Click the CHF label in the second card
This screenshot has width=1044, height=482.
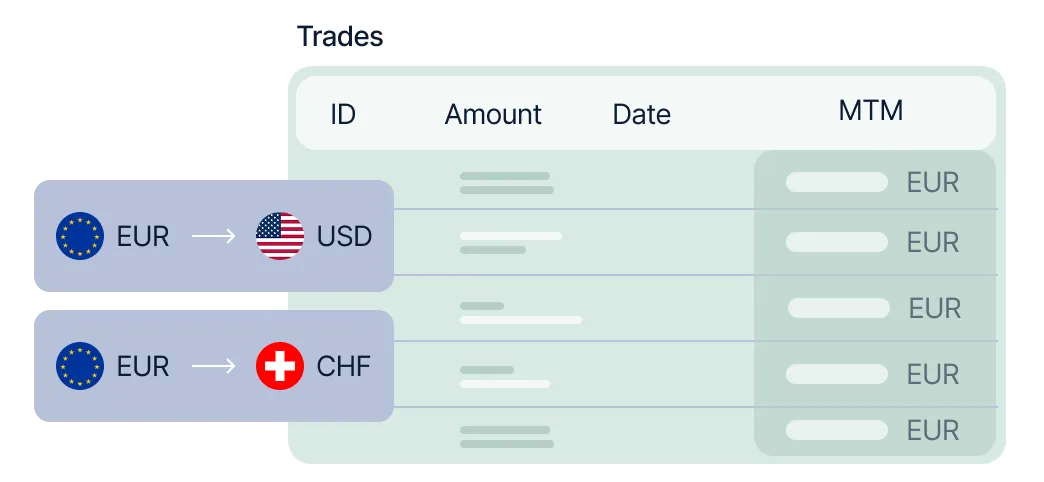(x=344, y=366)
